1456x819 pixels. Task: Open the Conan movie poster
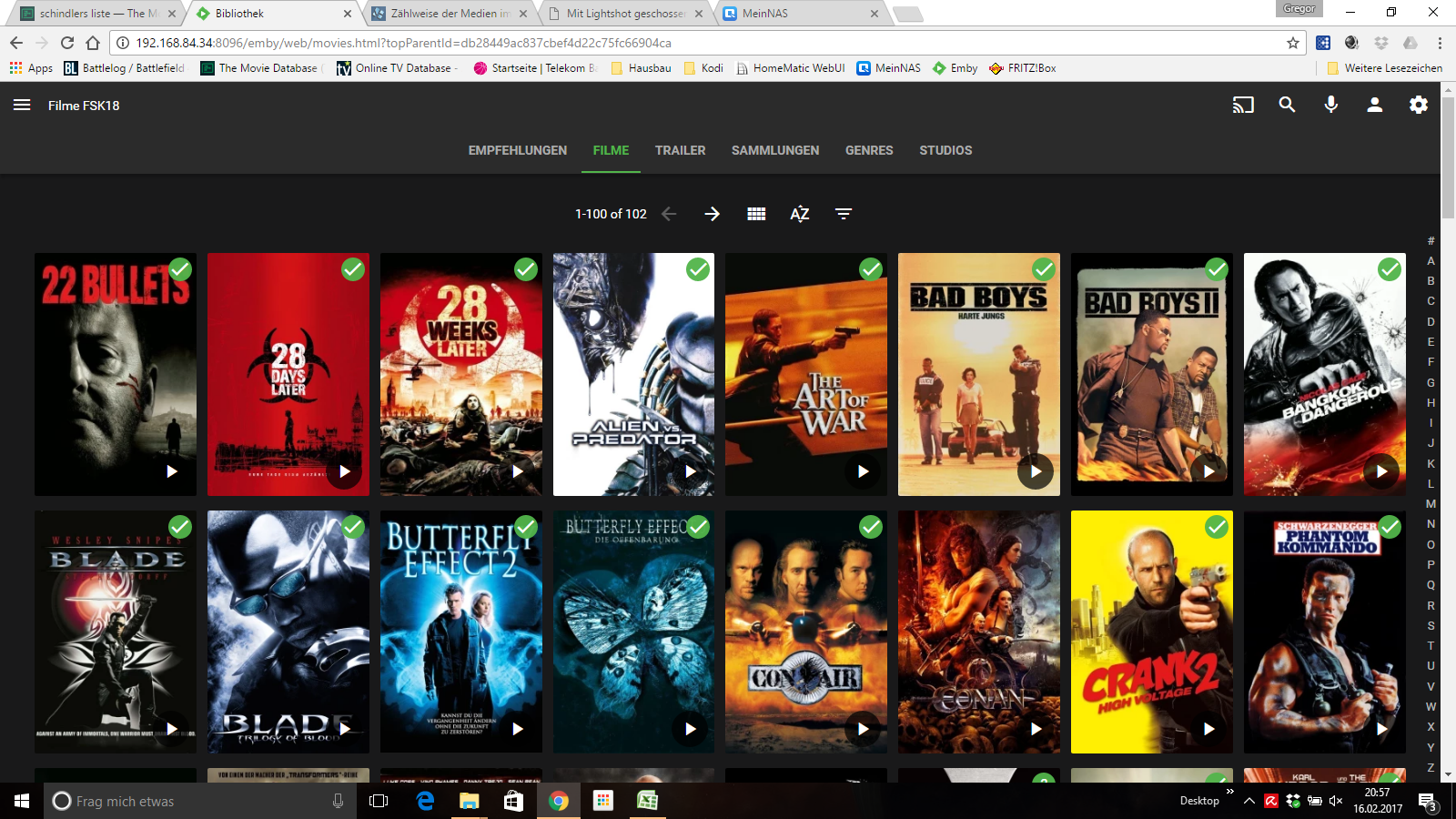(x=979, y=632)
